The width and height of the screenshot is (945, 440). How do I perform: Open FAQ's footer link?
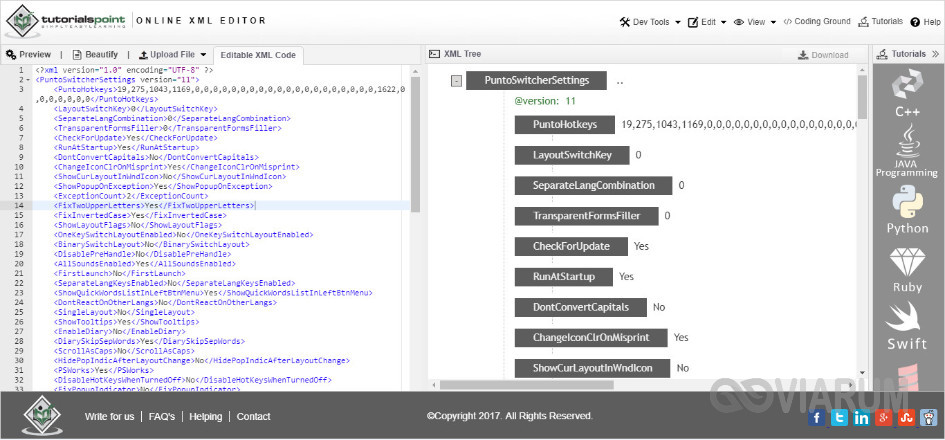pyautogui.click(x=162, y=416)
